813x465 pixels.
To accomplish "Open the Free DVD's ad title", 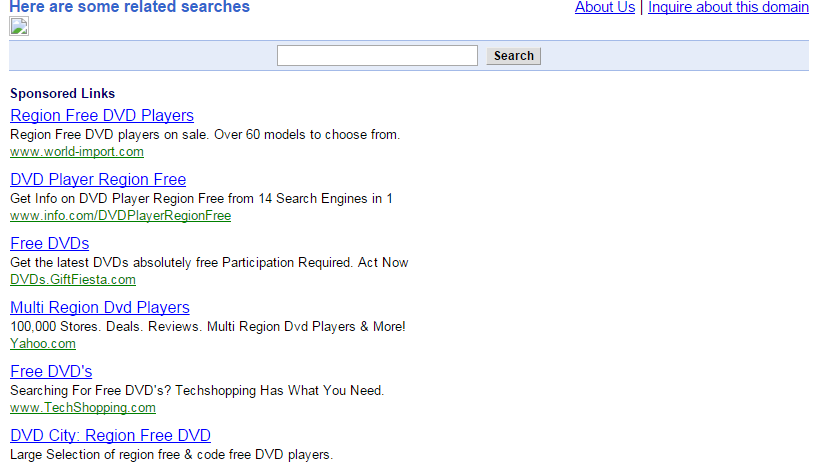I will 51,371.
